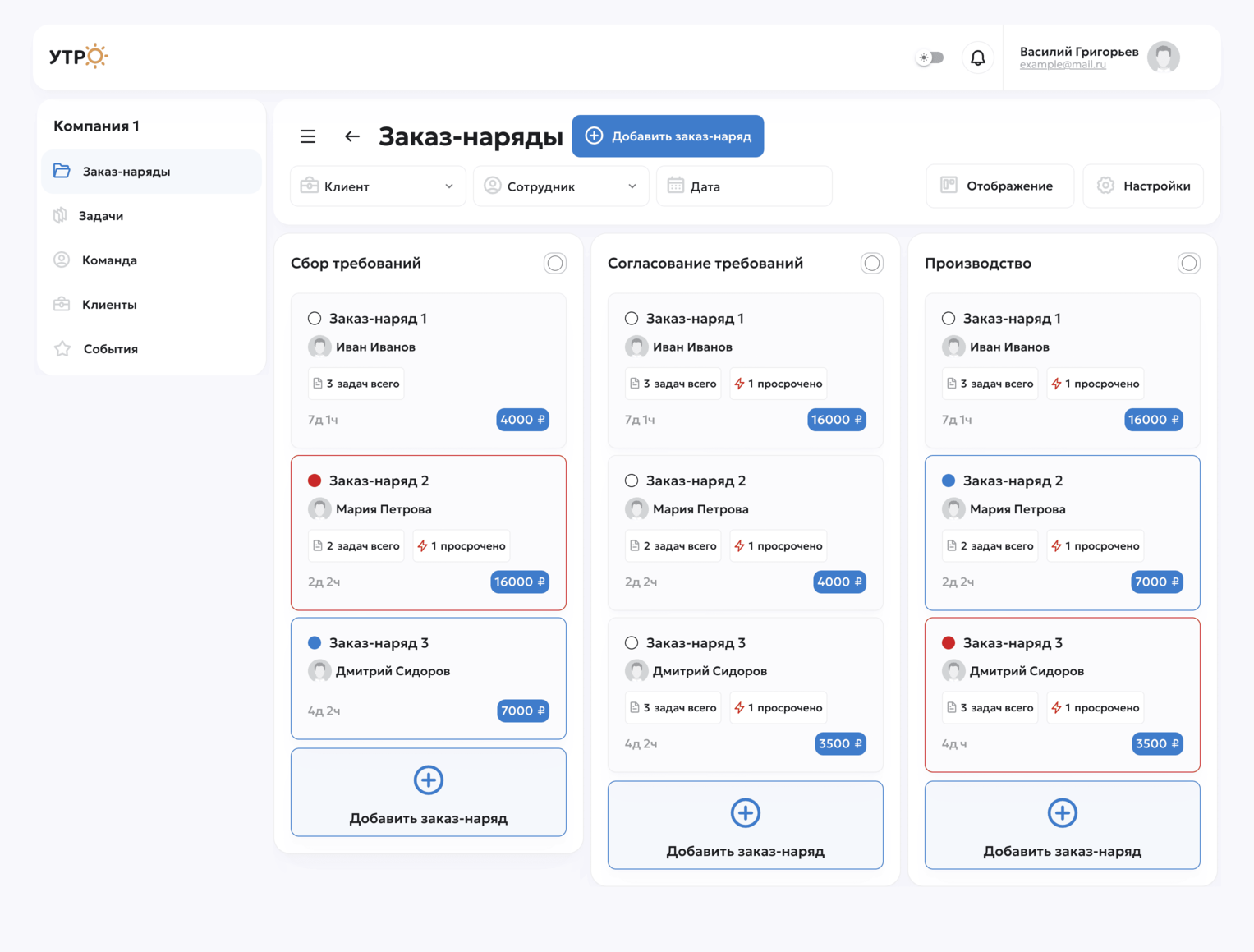Image resolution: width=1254 pixels, height=952 pixels.
Task: Add заказ-наряд card in Производство column
Action: 1063,826
